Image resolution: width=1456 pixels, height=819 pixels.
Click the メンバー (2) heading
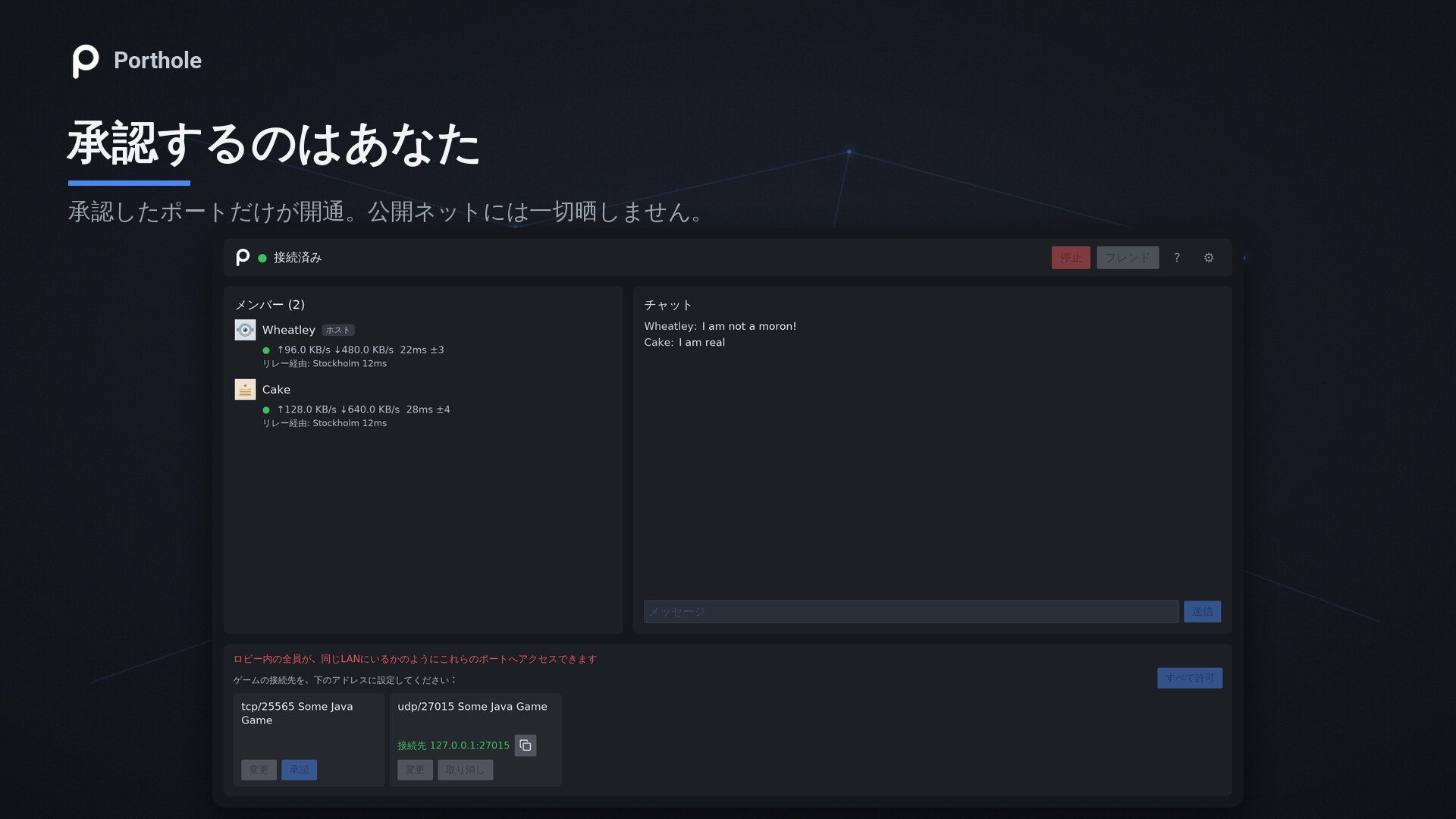(x=270, y=305)
